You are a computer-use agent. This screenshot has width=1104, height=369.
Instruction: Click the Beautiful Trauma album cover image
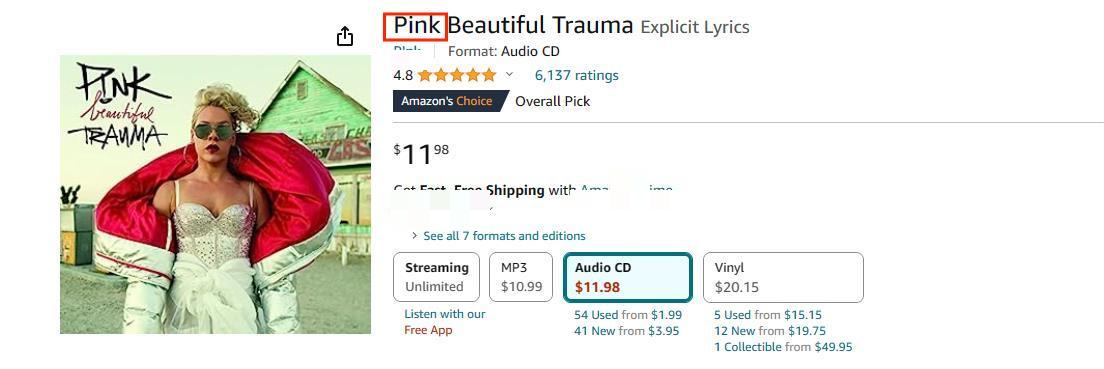(215, 194)
